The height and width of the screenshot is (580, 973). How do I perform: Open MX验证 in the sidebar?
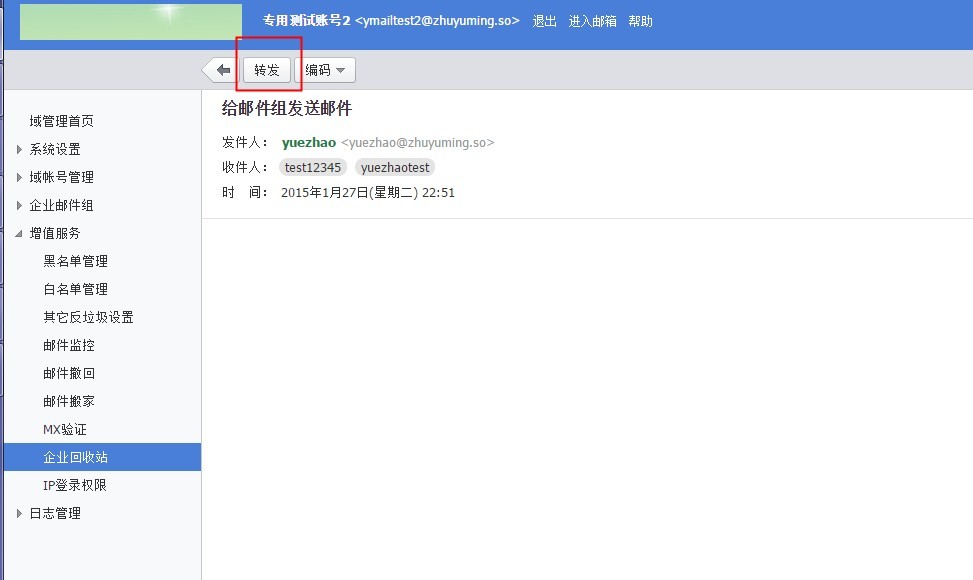[x=65, y=429]
